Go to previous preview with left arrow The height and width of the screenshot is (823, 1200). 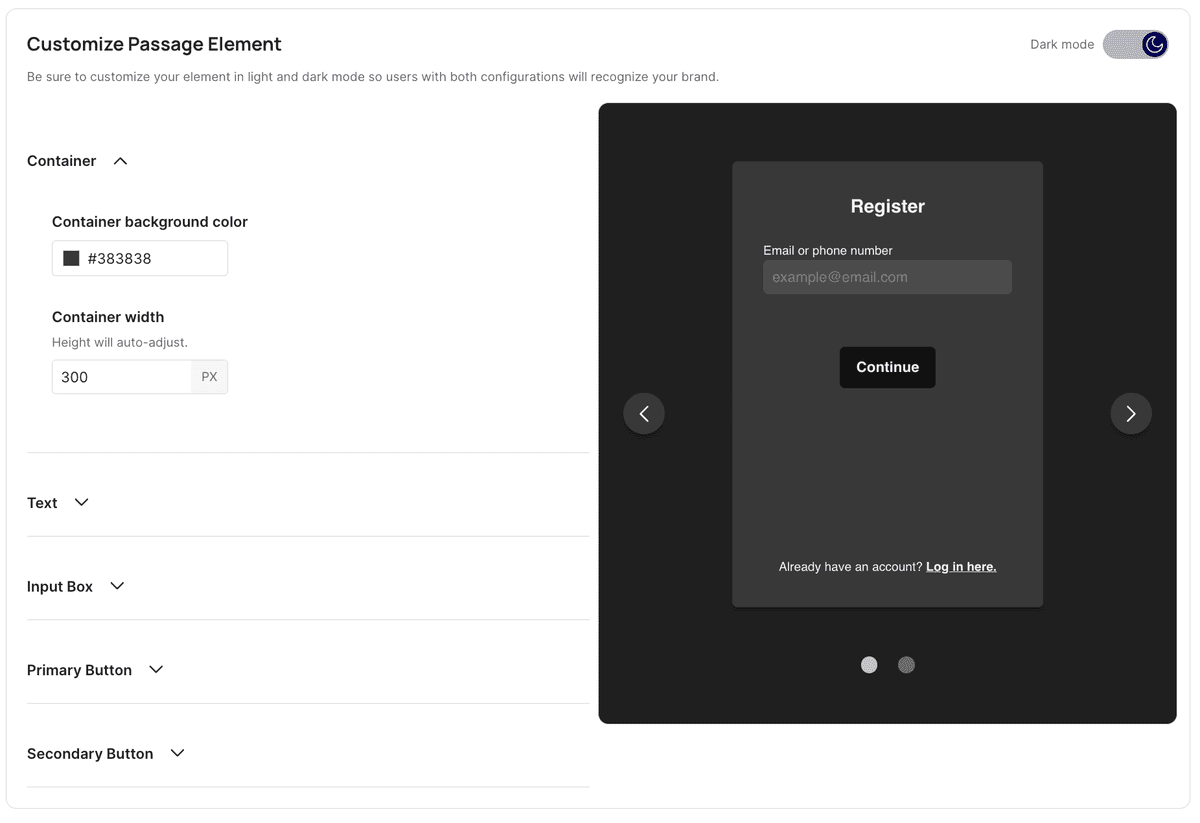pyautogui.click(x=644, y=414)
